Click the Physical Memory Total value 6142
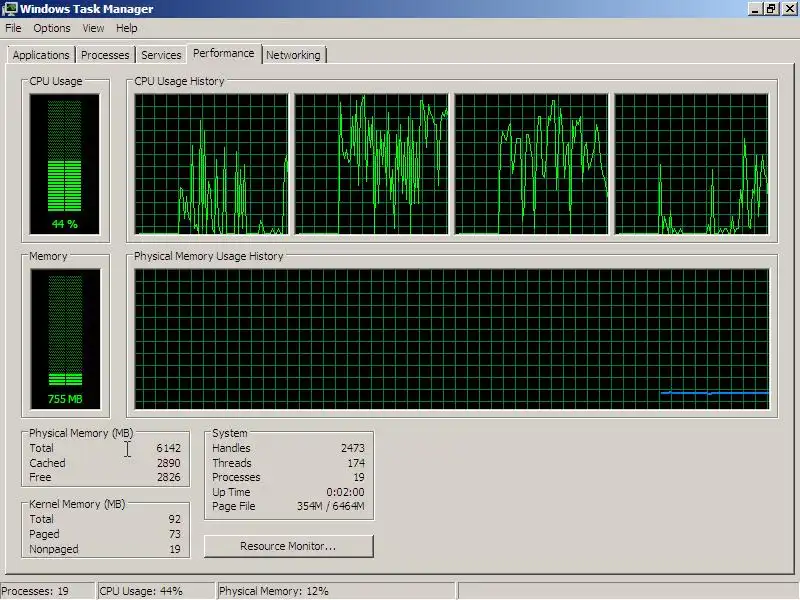 168,448
